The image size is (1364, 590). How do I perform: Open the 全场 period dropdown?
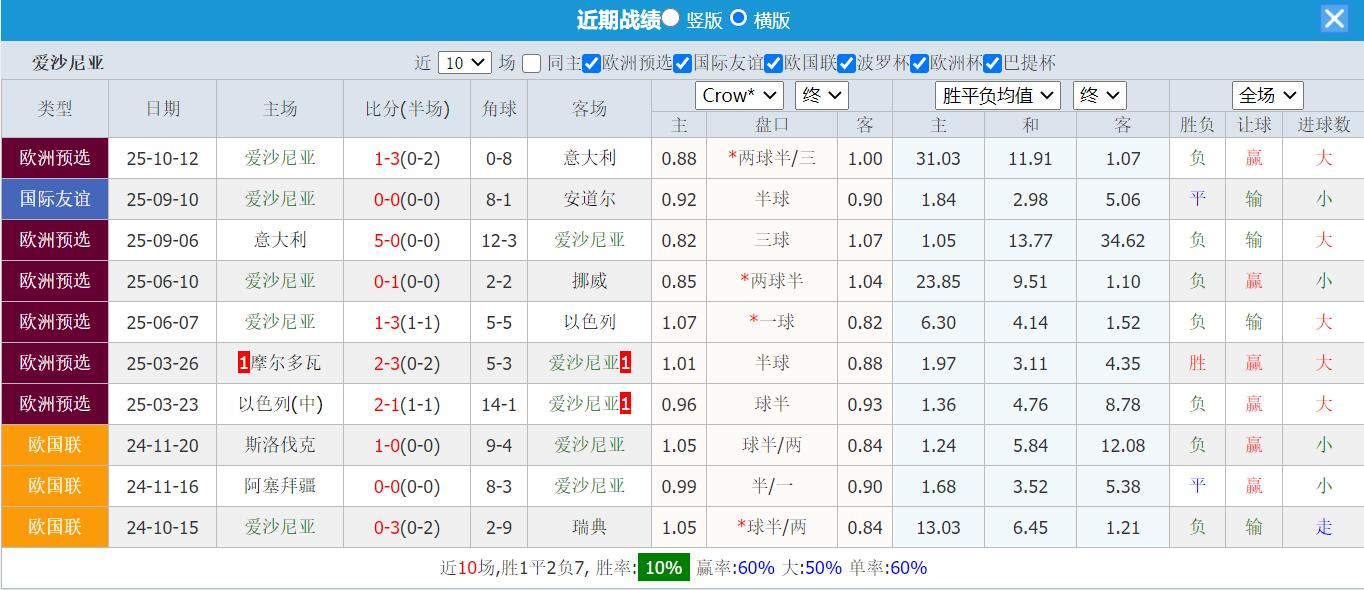[x=1266, y=96]
